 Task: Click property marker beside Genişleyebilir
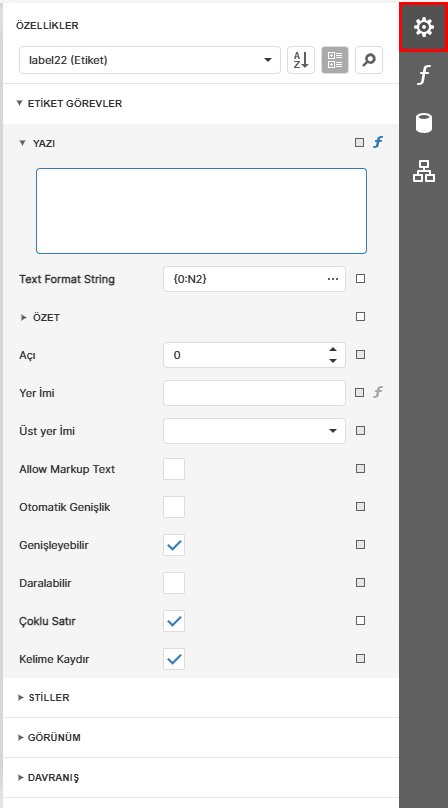(360, 545)
